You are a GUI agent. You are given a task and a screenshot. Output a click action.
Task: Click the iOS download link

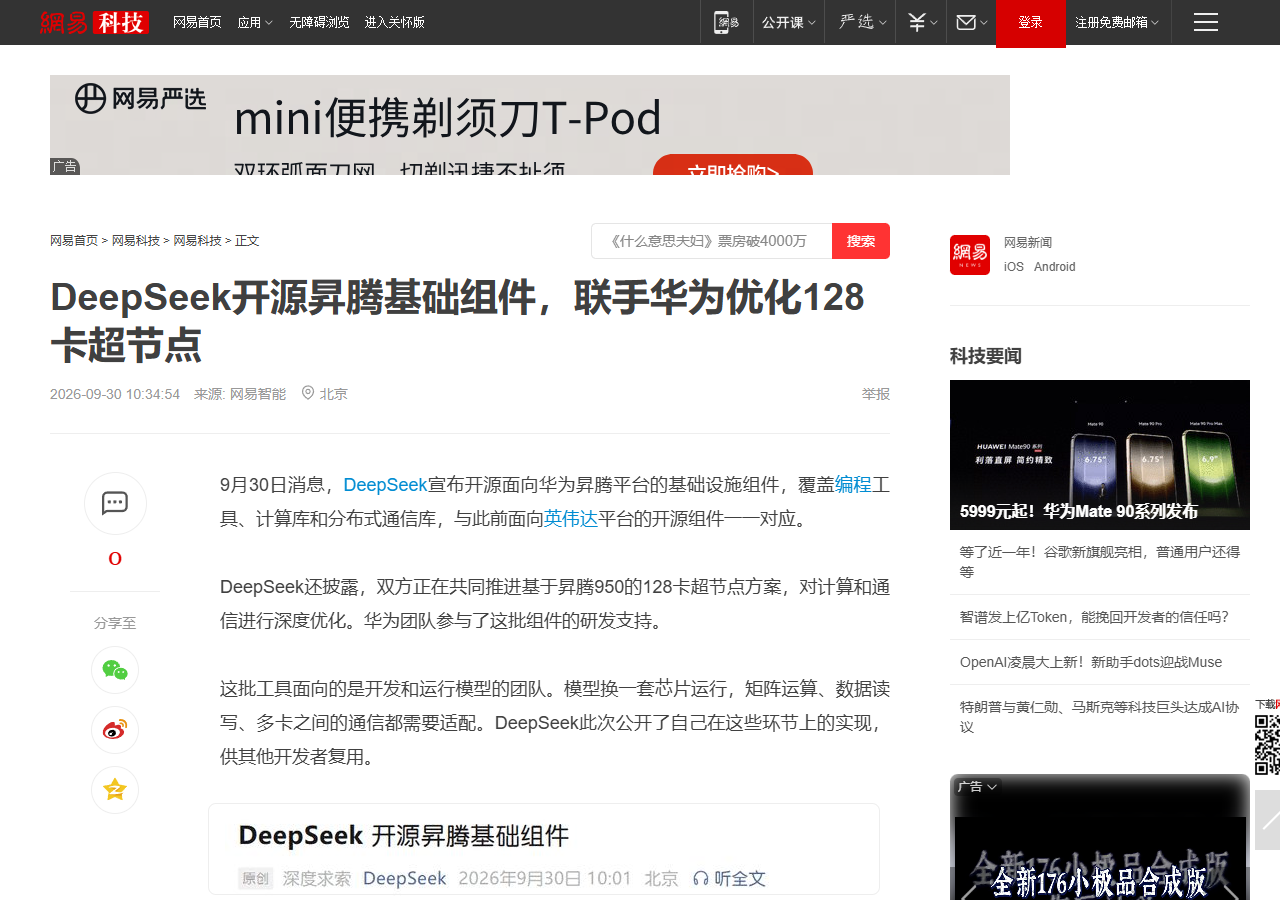click(1014, 267)
